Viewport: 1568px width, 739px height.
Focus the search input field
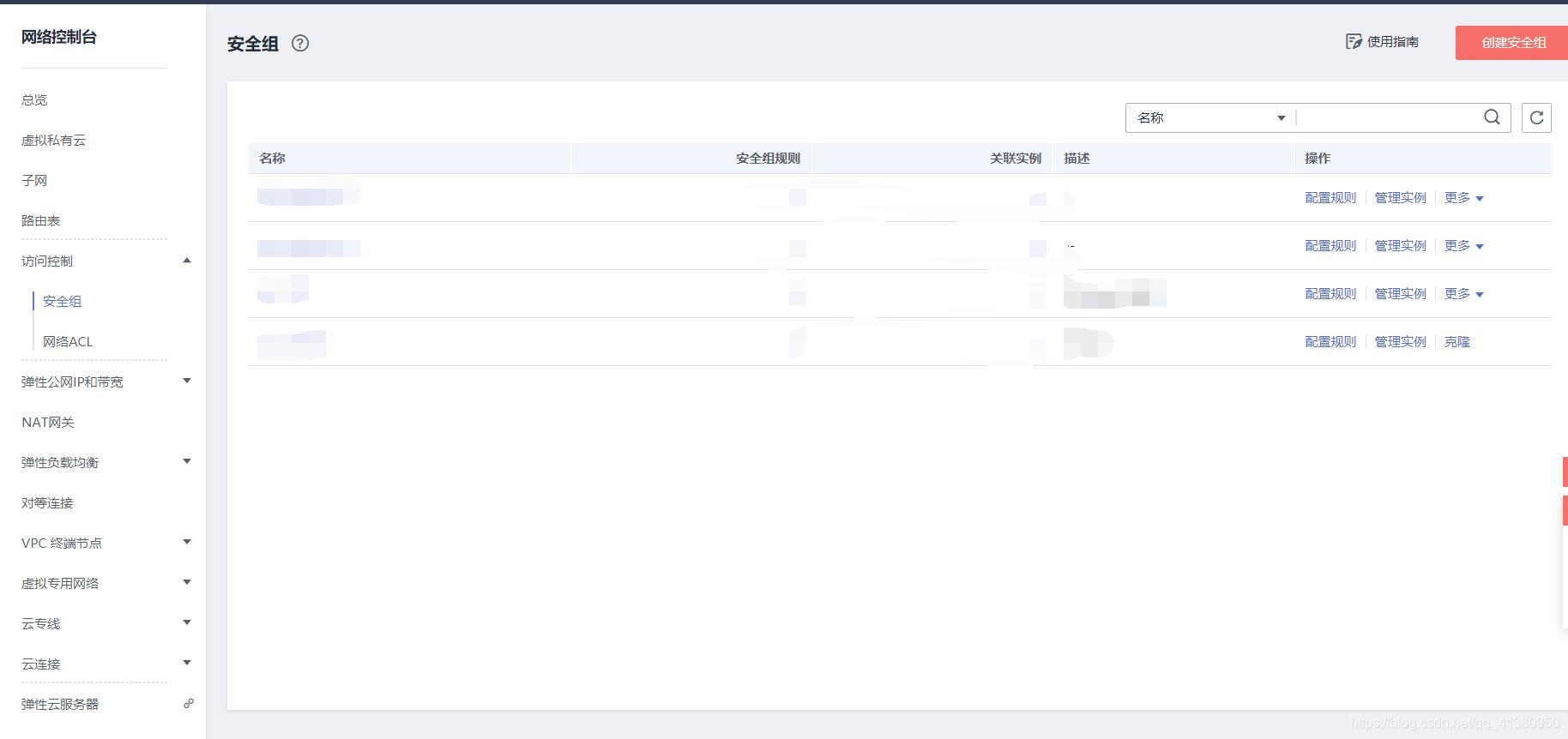pyautogui.click(x=1387, y=118)
